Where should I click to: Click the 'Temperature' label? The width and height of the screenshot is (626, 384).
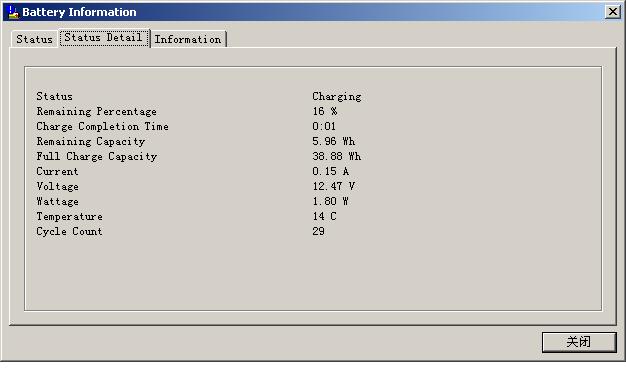pyautogui.click(x=69, y=216)
